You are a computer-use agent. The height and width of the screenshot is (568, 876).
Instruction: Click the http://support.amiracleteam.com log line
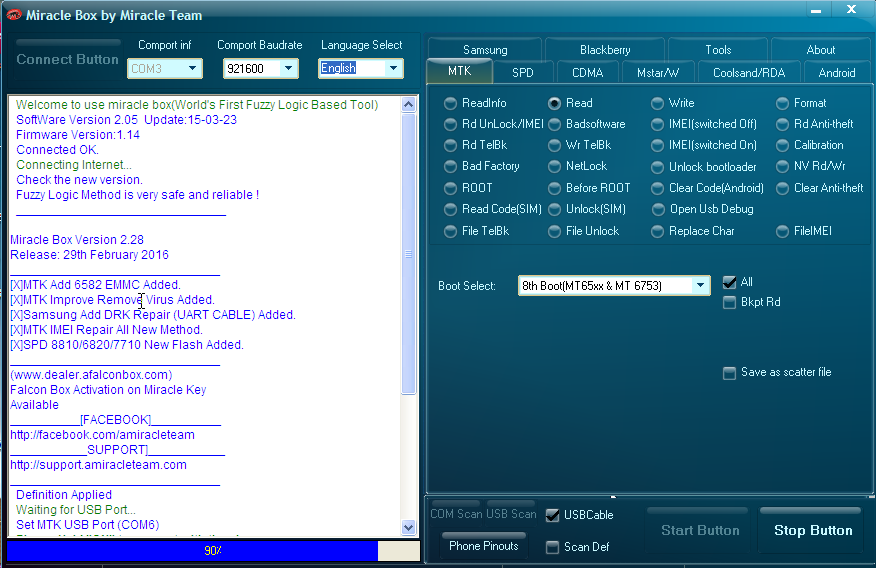98,465
